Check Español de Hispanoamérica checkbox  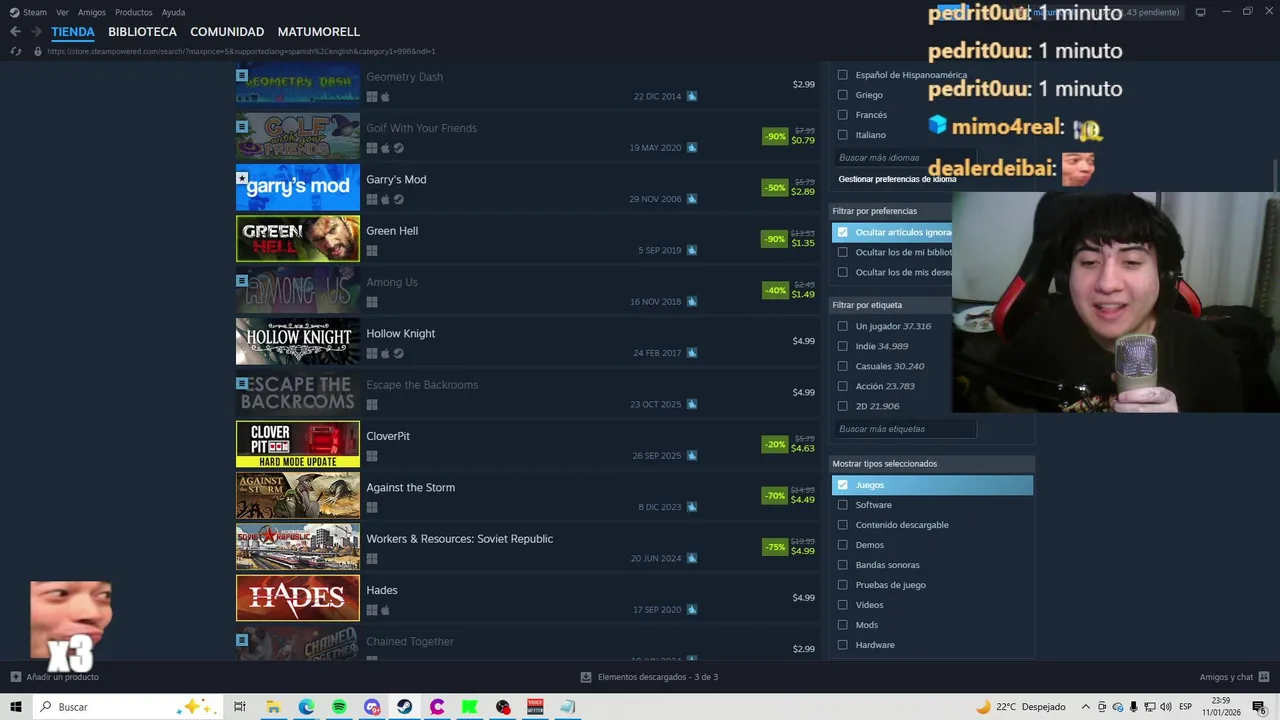click(x=842, y=75)
